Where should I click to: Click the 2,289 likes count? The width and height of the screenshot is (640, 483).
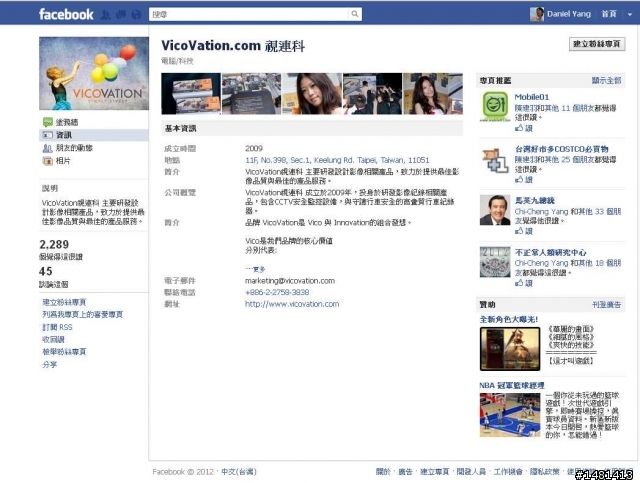[x=54, y=245]
